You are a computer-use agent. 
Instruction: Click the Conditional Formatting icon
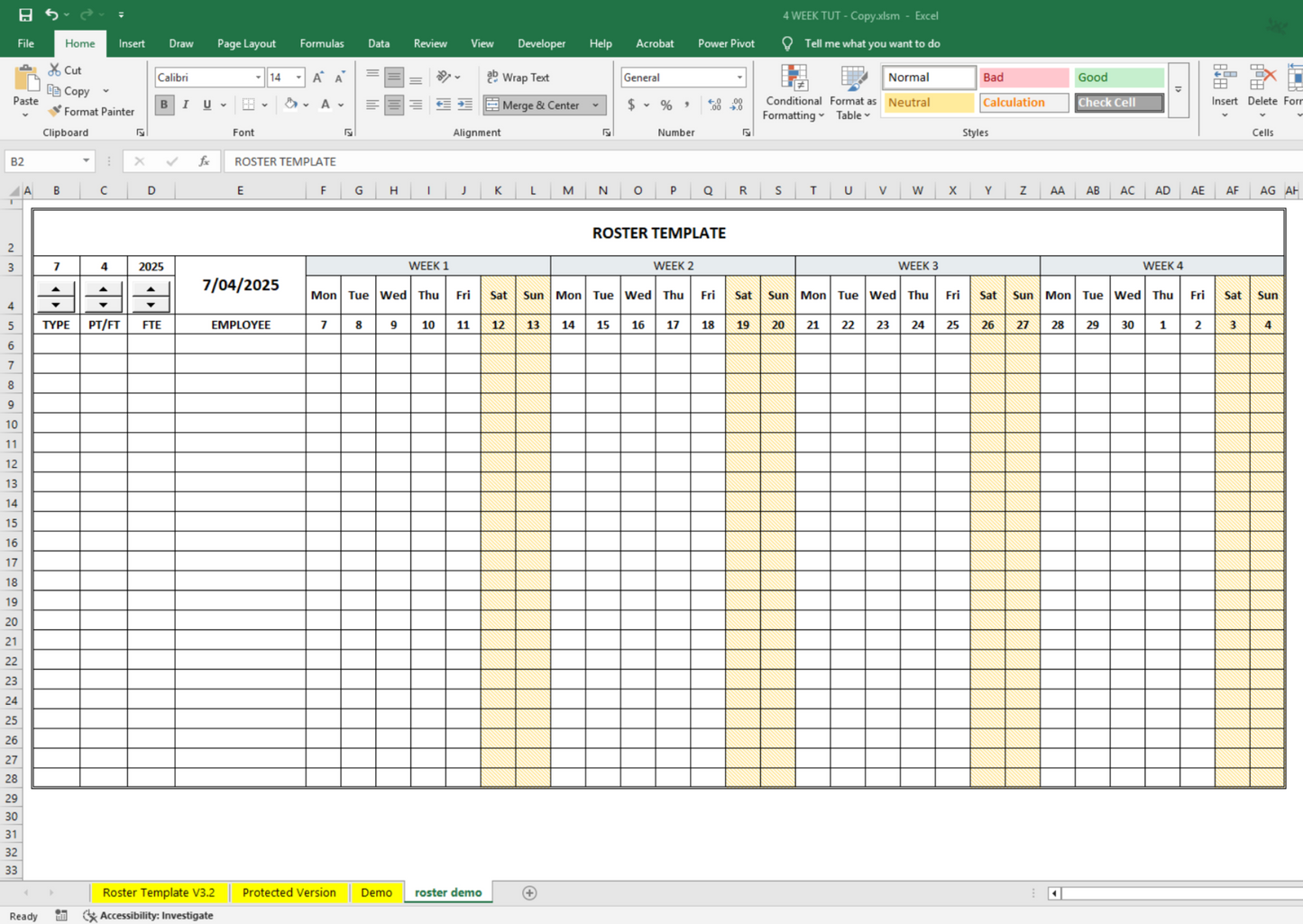coord(794,80)
